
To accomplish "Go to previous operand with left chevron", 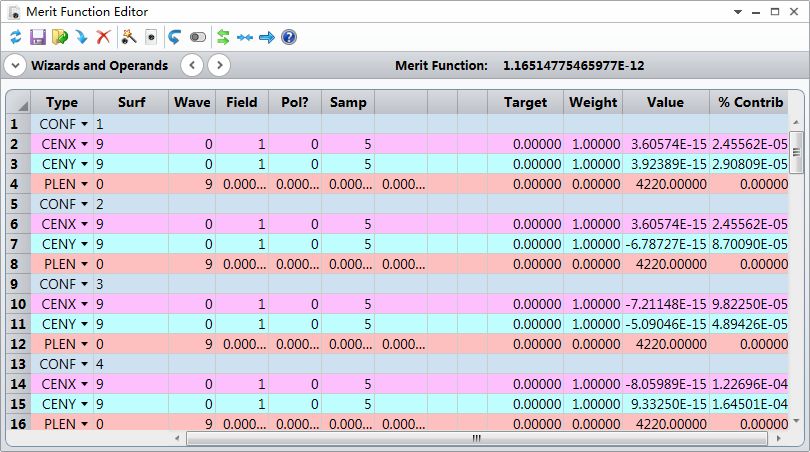I will [192, 65].
